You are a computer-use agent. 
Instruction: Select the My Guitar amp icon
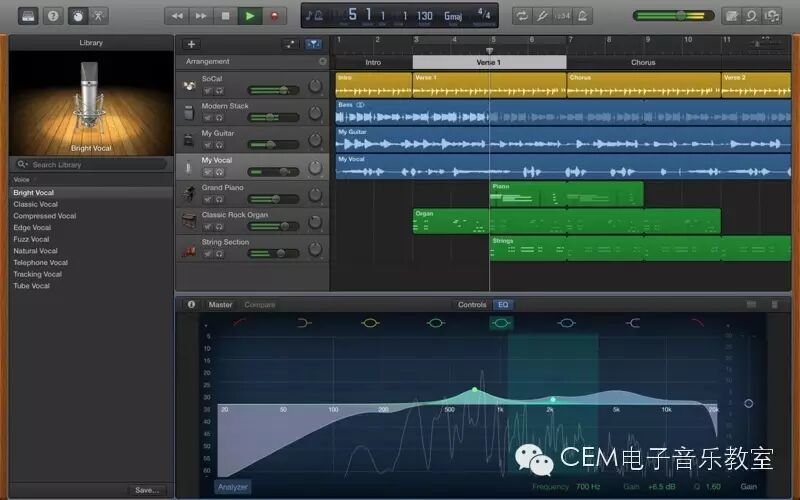[x=189, y=140]
